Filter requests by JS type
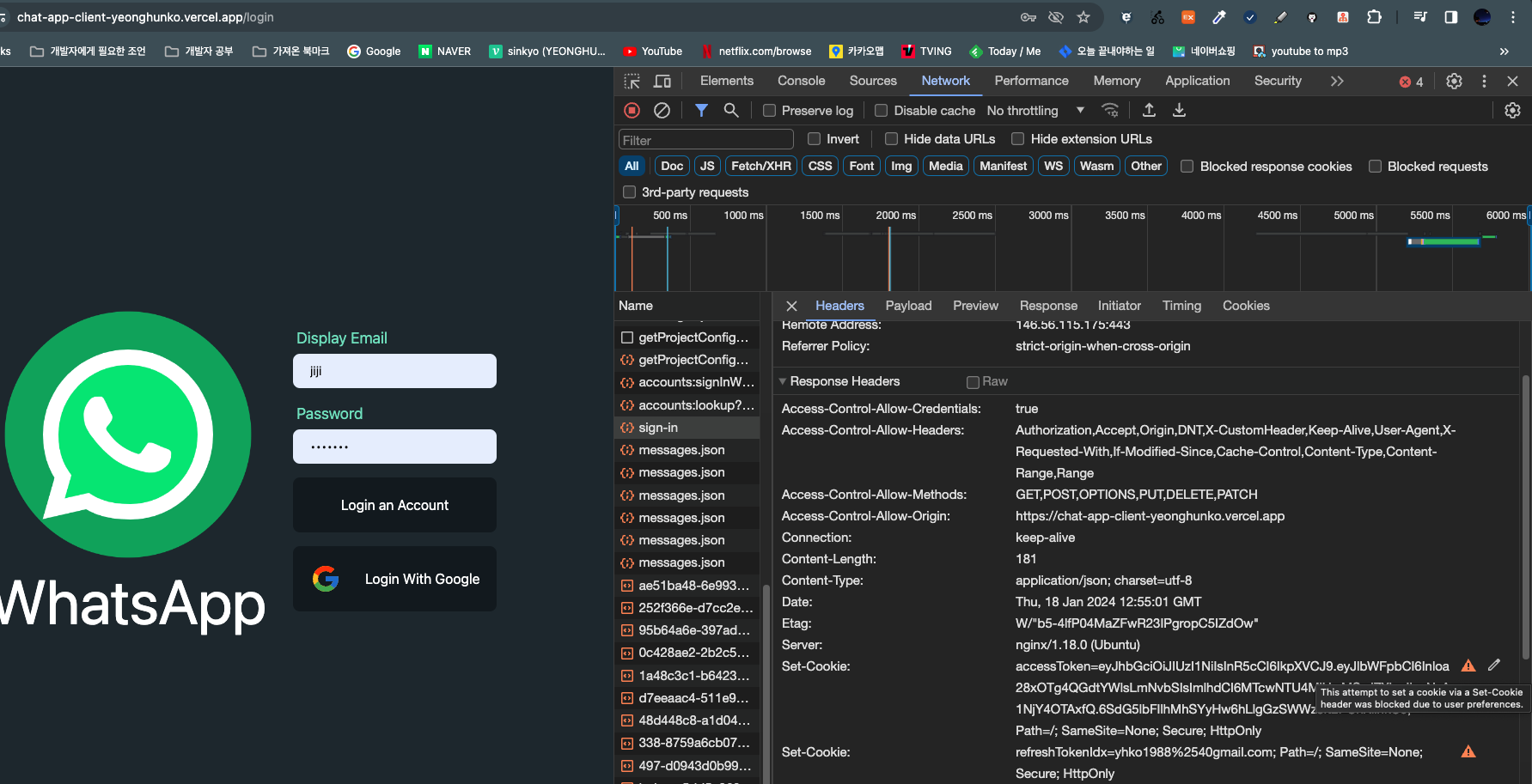This screenshot has height=784, width=1532. pos(707,166)
